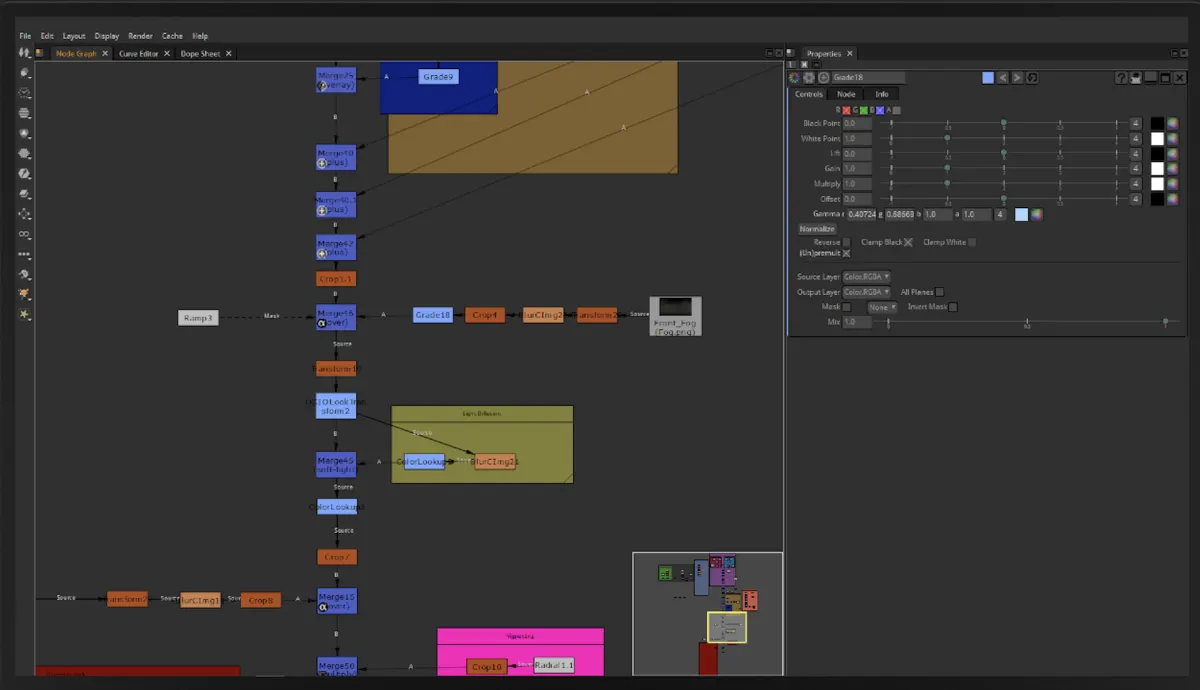
Task: Click the node graph navigator minimap
Action: [x=707, y=614]
